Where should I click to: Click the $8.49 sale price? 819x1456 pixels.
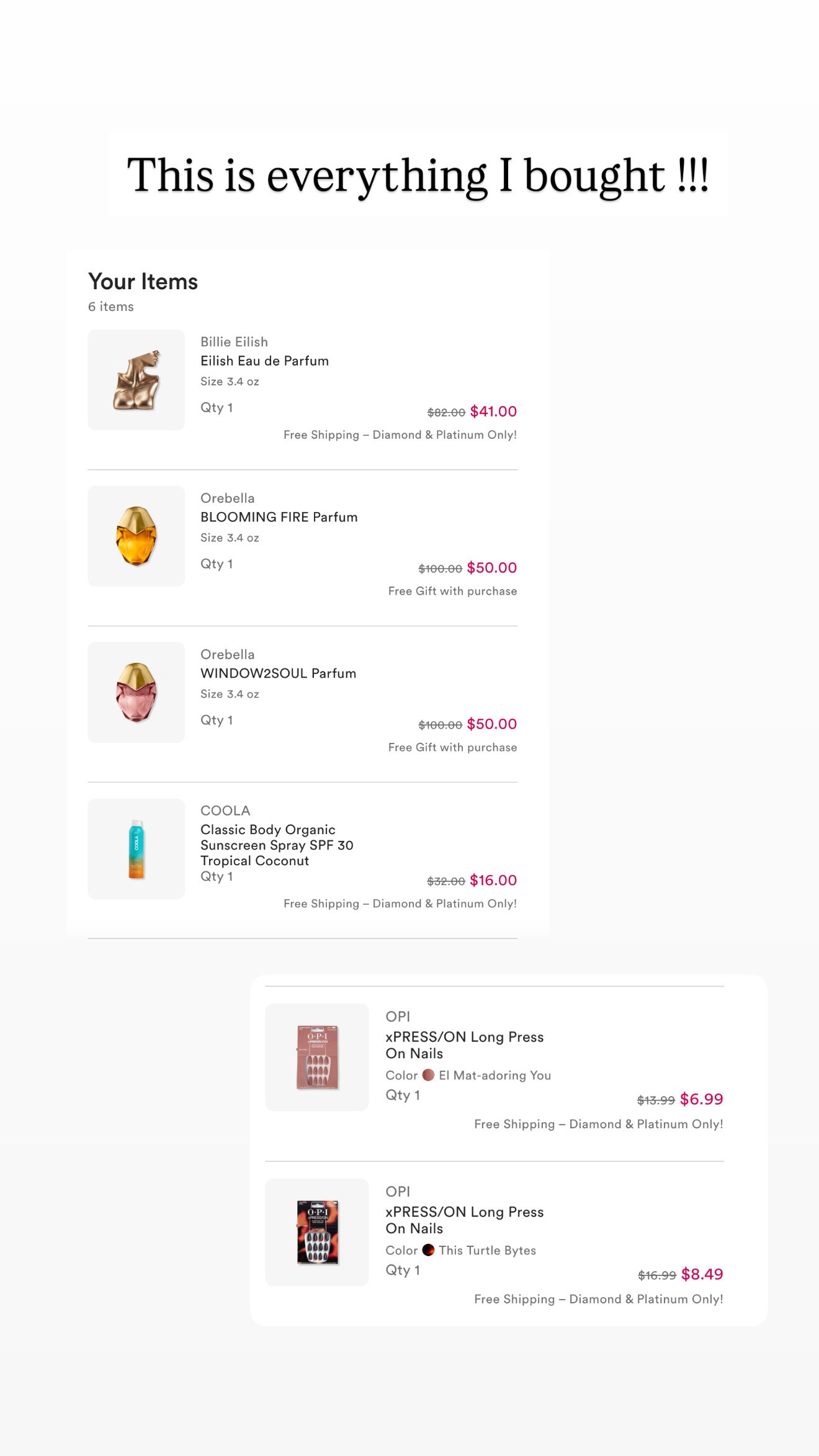[702, 1274]
